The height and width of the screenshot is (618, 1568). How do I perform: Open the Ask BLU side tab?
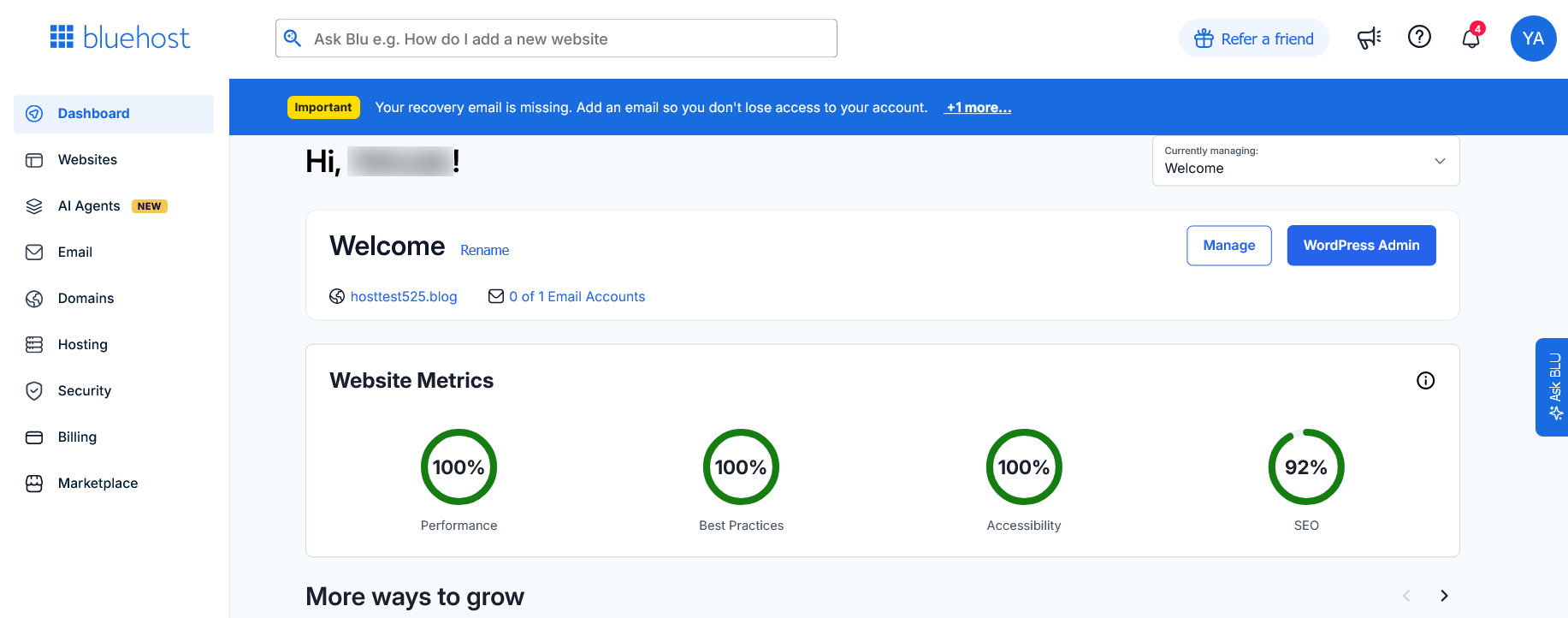[1552, 387]
